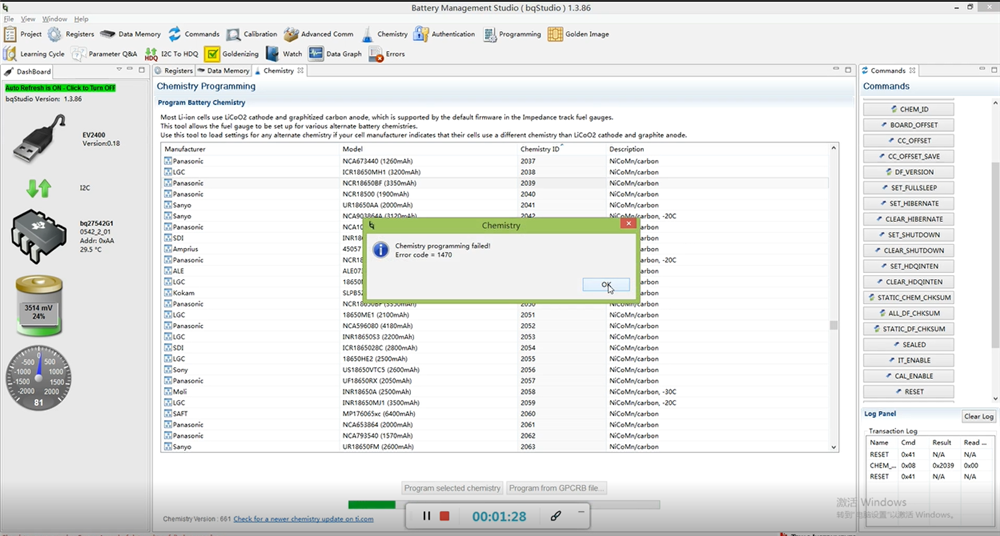1000x536 pixels.
Task: Send SET_HIBERNATE command
Action: click(x=909, y=204)
